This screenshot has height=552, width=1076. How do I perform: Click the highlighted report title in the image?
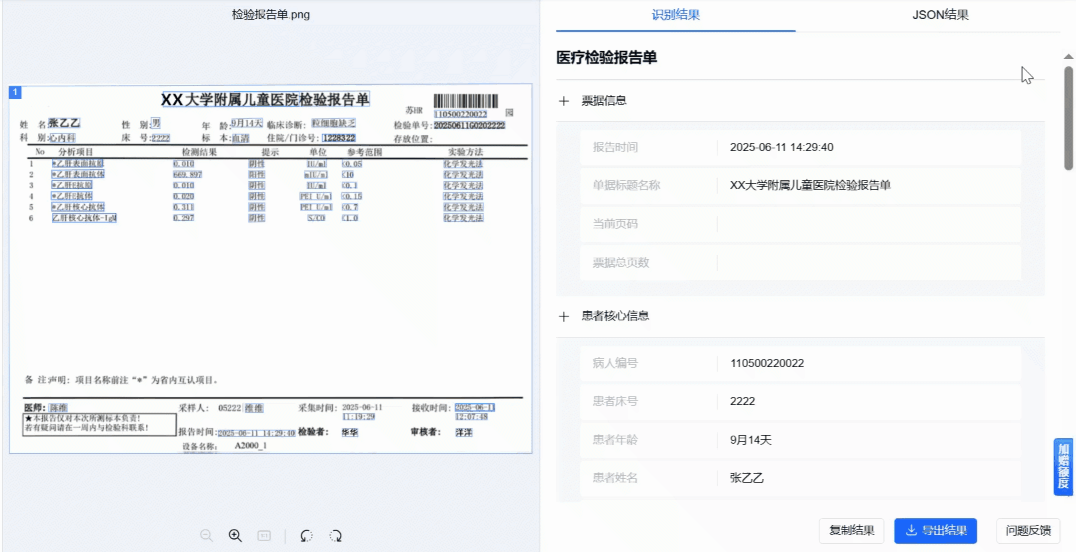[265, 100]
